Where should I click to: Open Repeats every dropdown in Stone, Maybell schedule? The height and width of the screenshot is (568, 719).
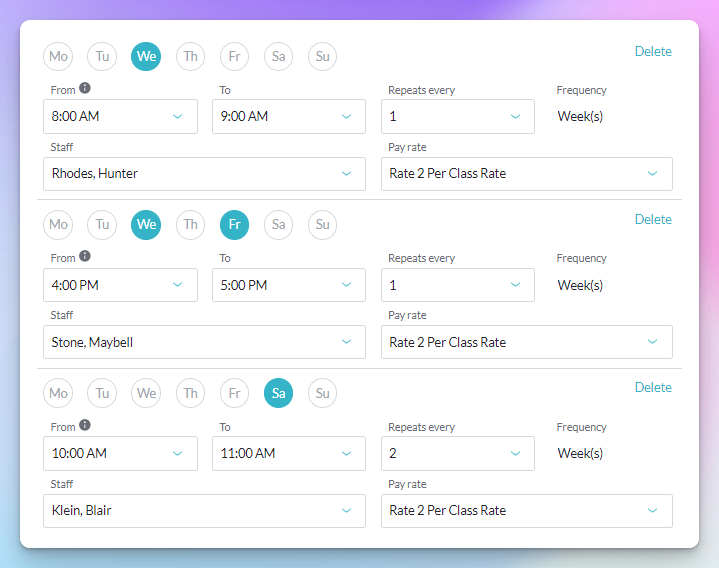458,285
